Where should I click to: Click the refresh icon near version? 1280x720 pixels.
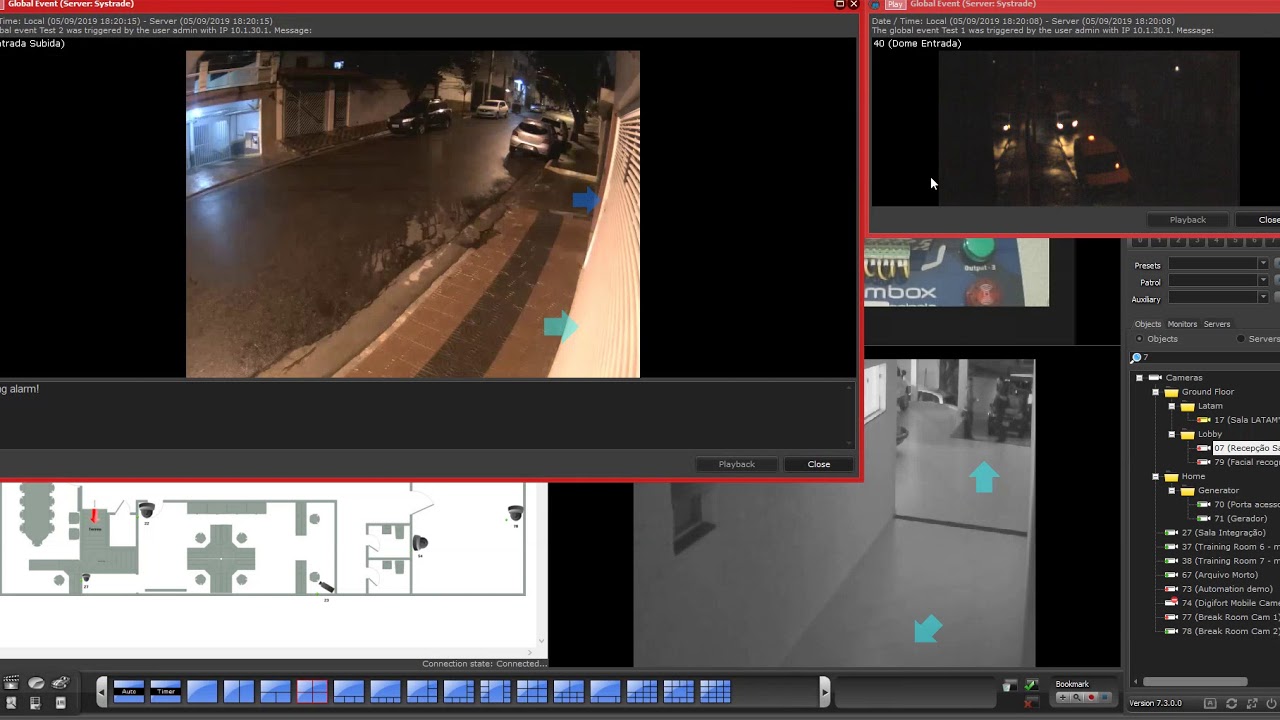coord(1231,704)
